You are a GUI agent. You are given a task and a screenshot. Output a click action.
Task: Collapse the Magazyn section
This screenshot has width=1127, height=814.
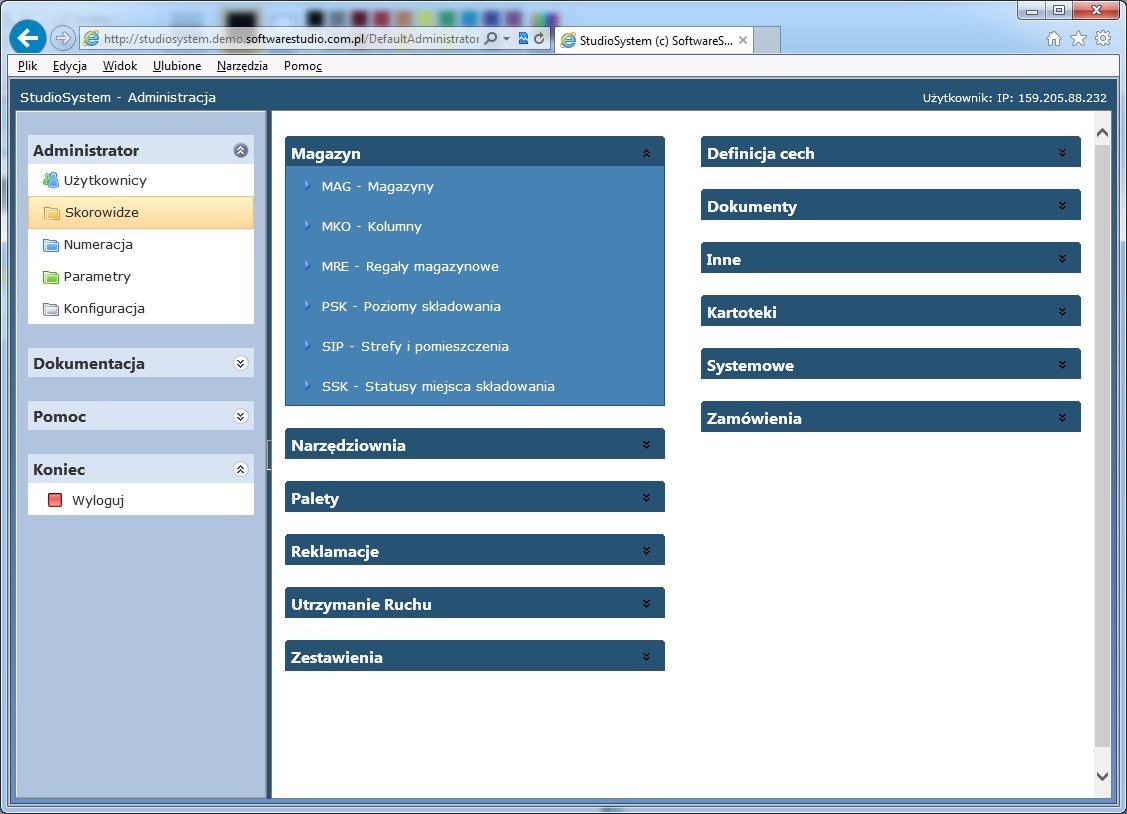pyautogui.click(x=646, y=154)
